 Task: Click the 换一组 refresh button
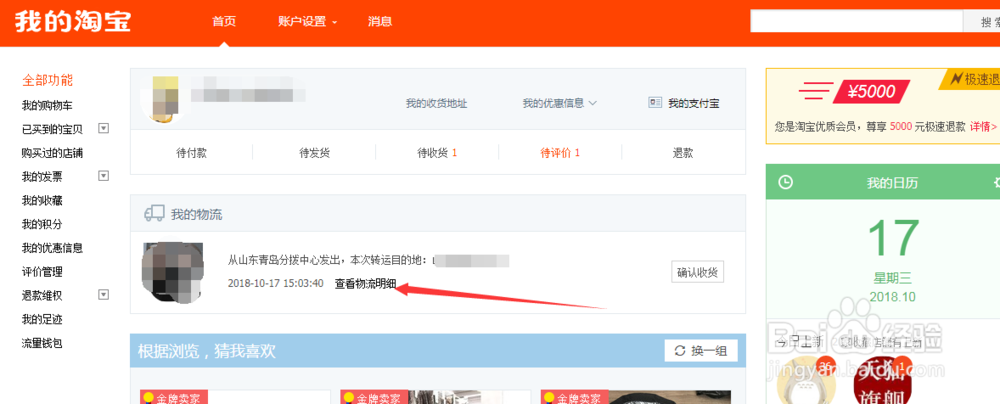701,350
